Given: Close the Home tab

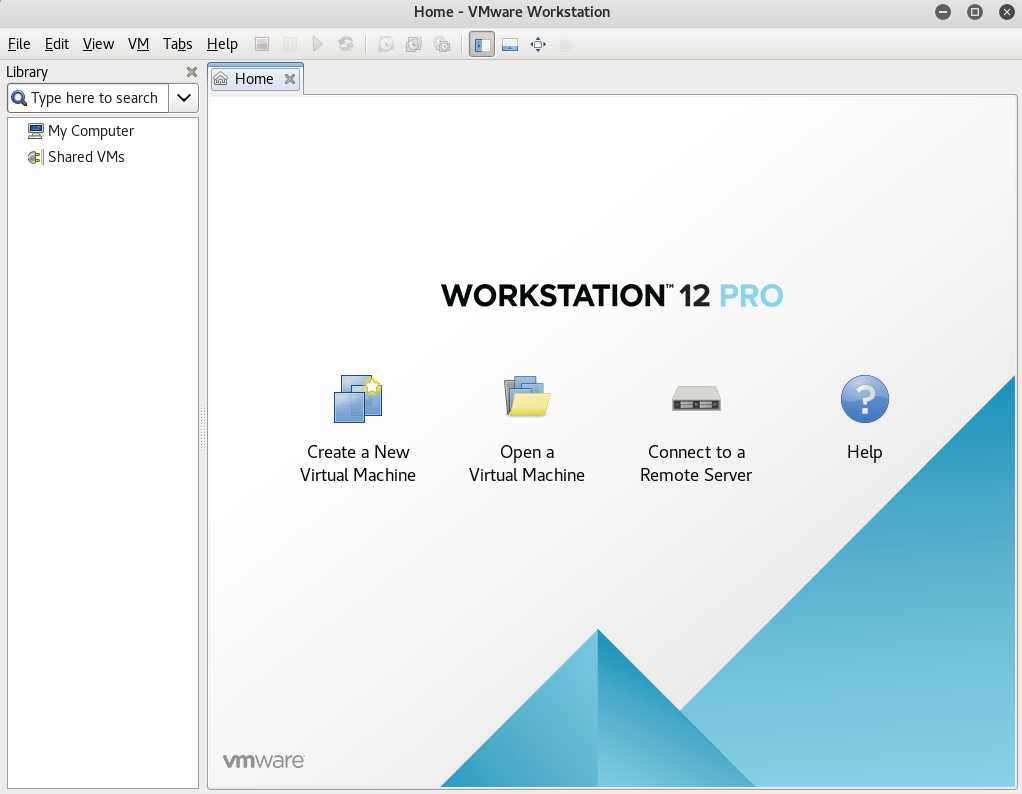Looking at the screenshot, I should 290,79.
